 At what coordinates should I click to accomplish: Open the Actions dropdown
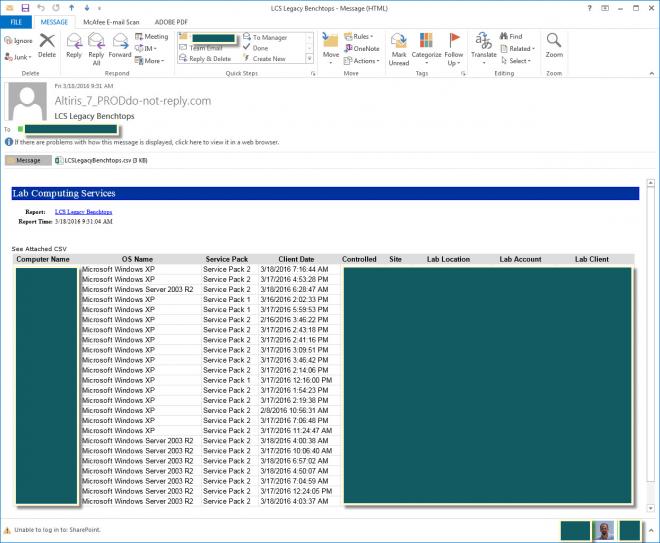coord(362,61)
